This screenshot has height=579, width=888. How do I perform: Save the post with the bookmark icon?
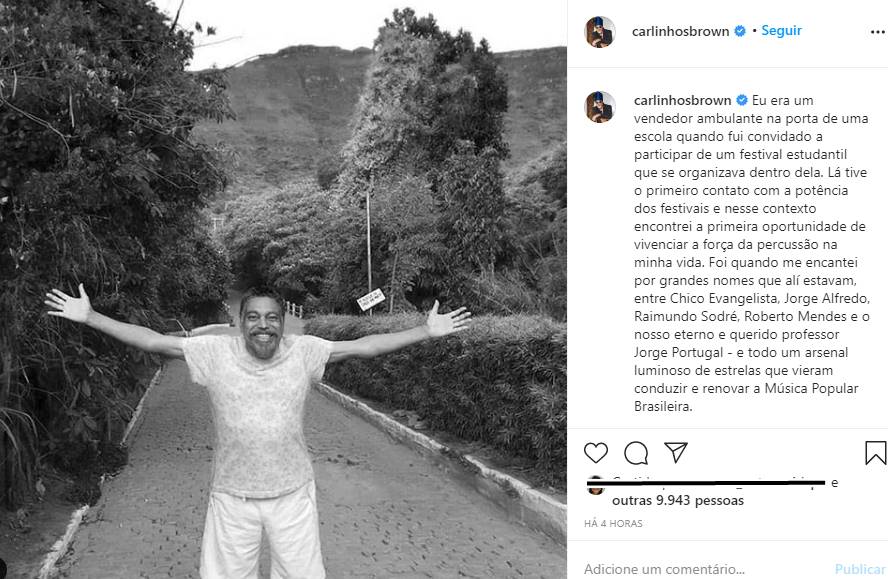pyautogui.click(x=875, y=453)
